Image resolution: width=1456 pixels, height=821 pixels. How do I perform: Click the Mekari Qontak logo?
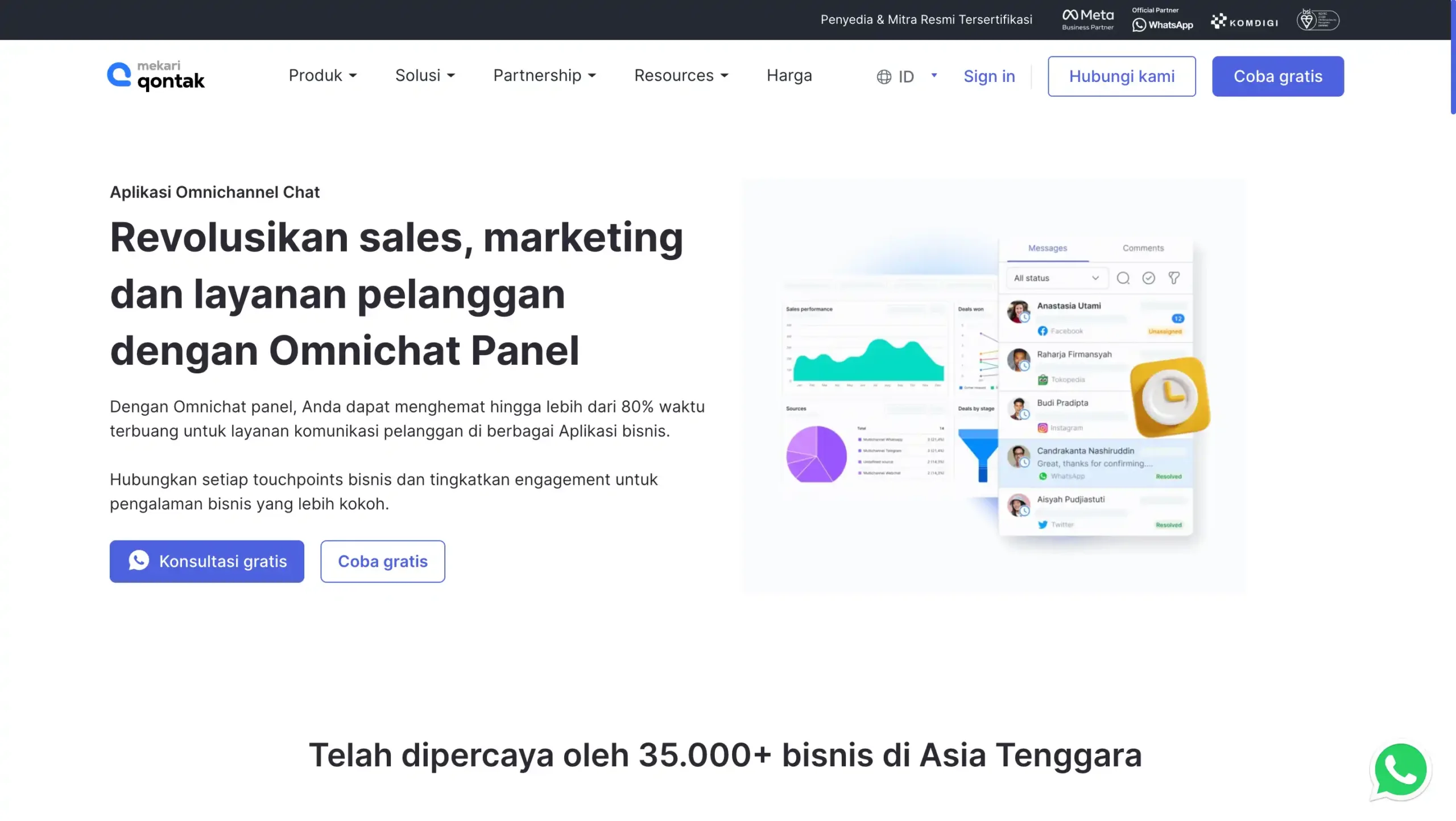pos(155,75)
